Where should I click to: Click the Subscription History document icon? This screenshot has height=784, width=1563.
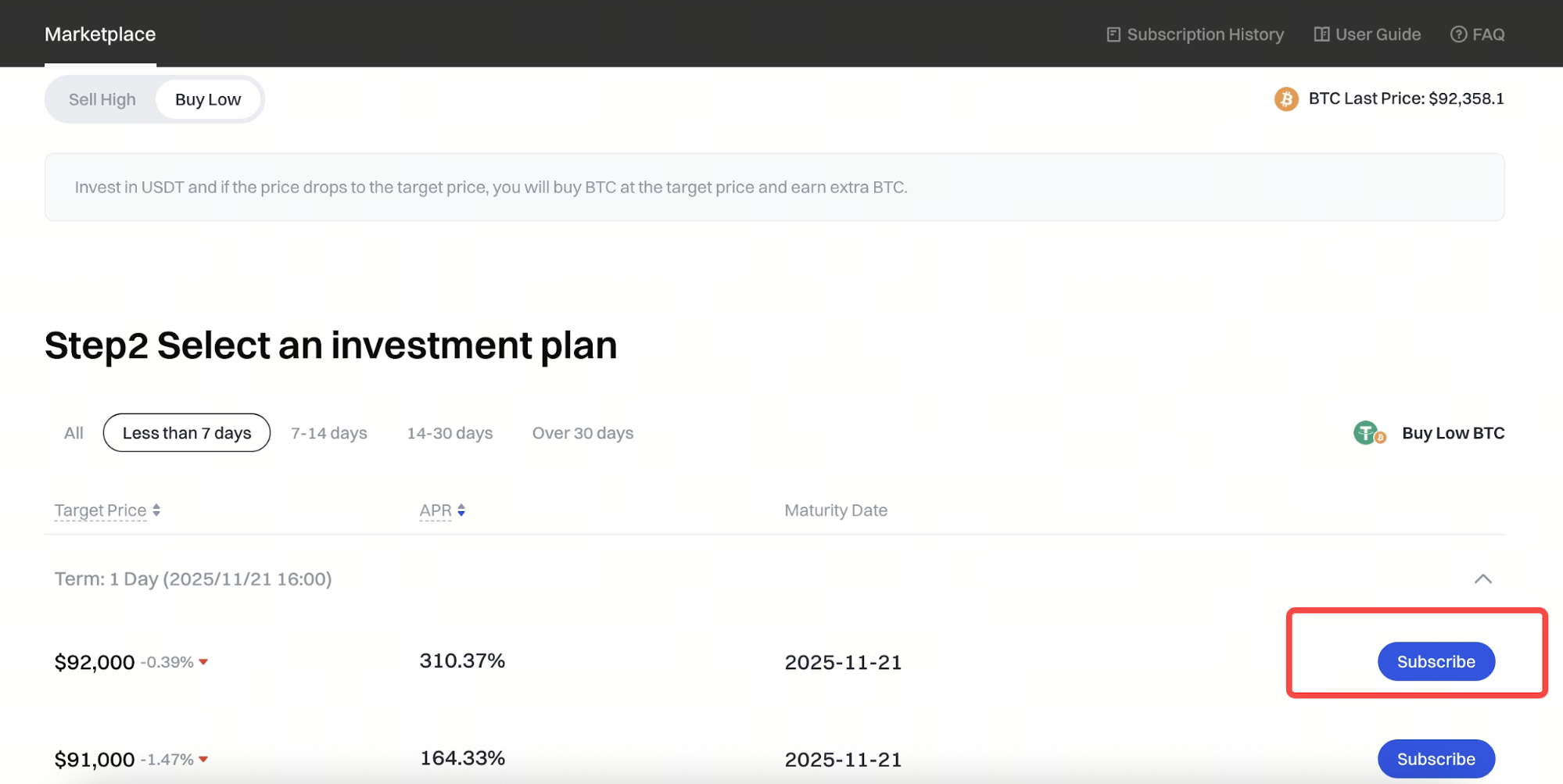point(1113,34)
